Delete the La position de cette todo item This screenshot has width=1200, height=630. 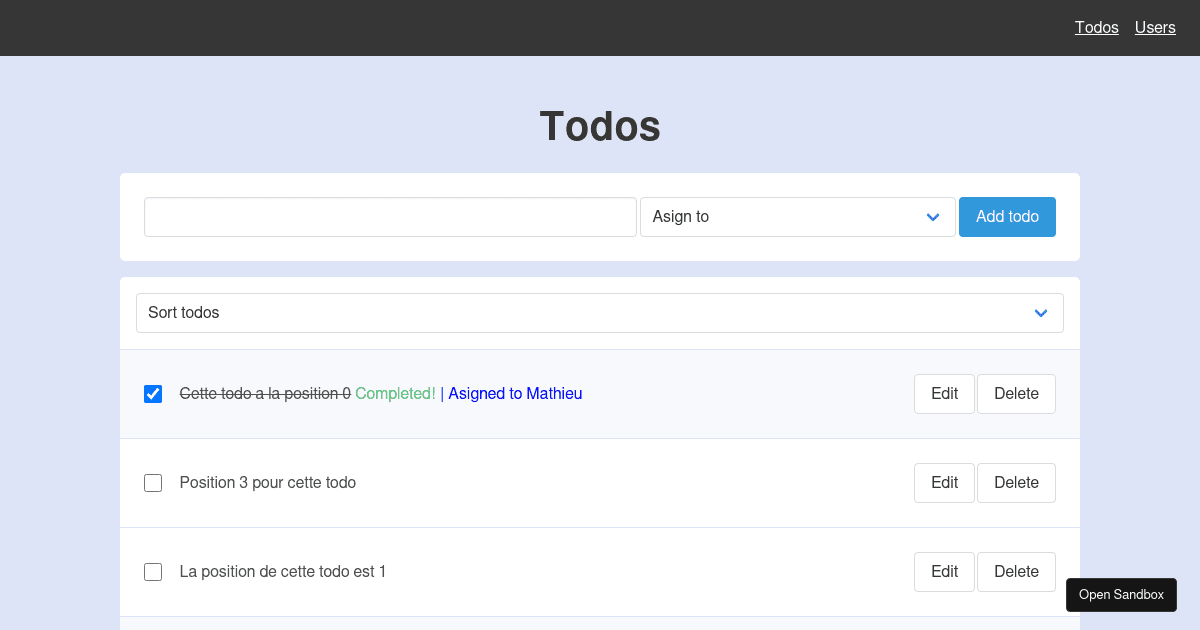tap(1016, 572)
